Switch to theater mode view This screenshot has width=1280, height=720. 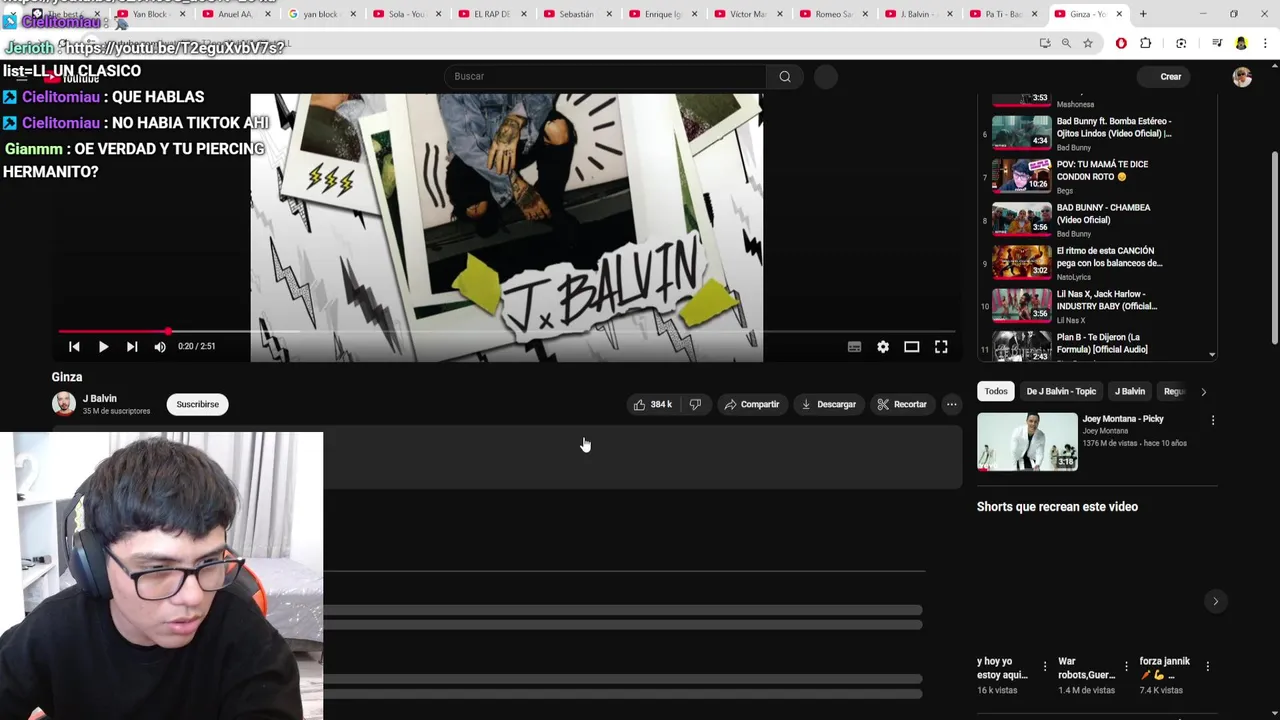912,347
